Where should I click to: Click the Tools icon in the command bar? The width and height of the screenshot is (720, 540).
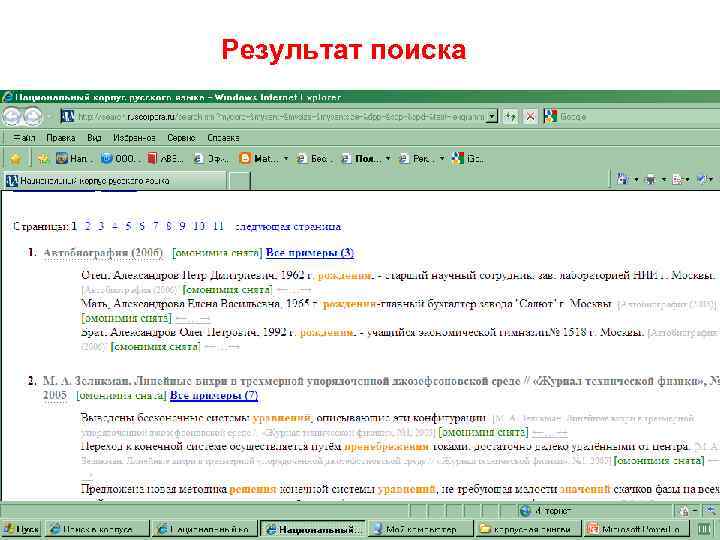[702, 180]
